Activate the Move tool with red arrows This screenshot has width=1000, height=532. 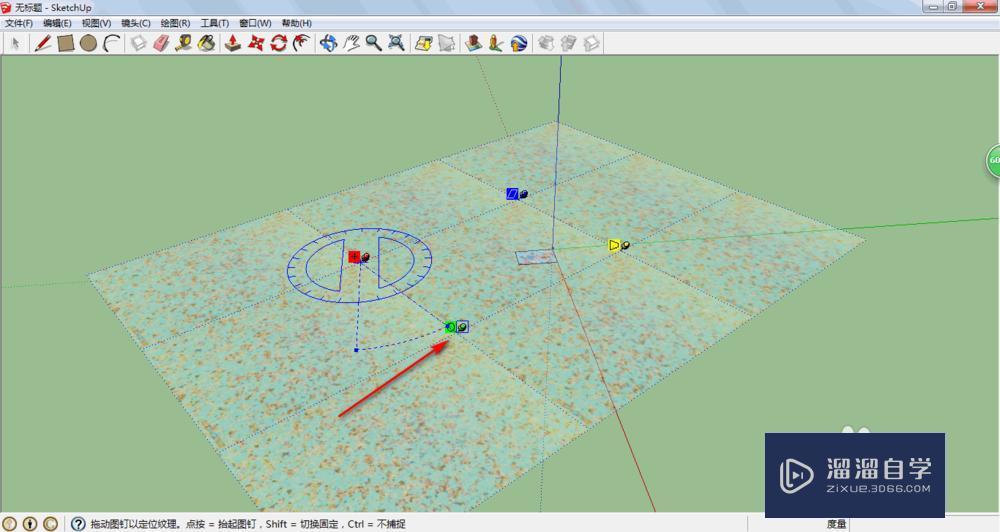[x=256, y=43]
